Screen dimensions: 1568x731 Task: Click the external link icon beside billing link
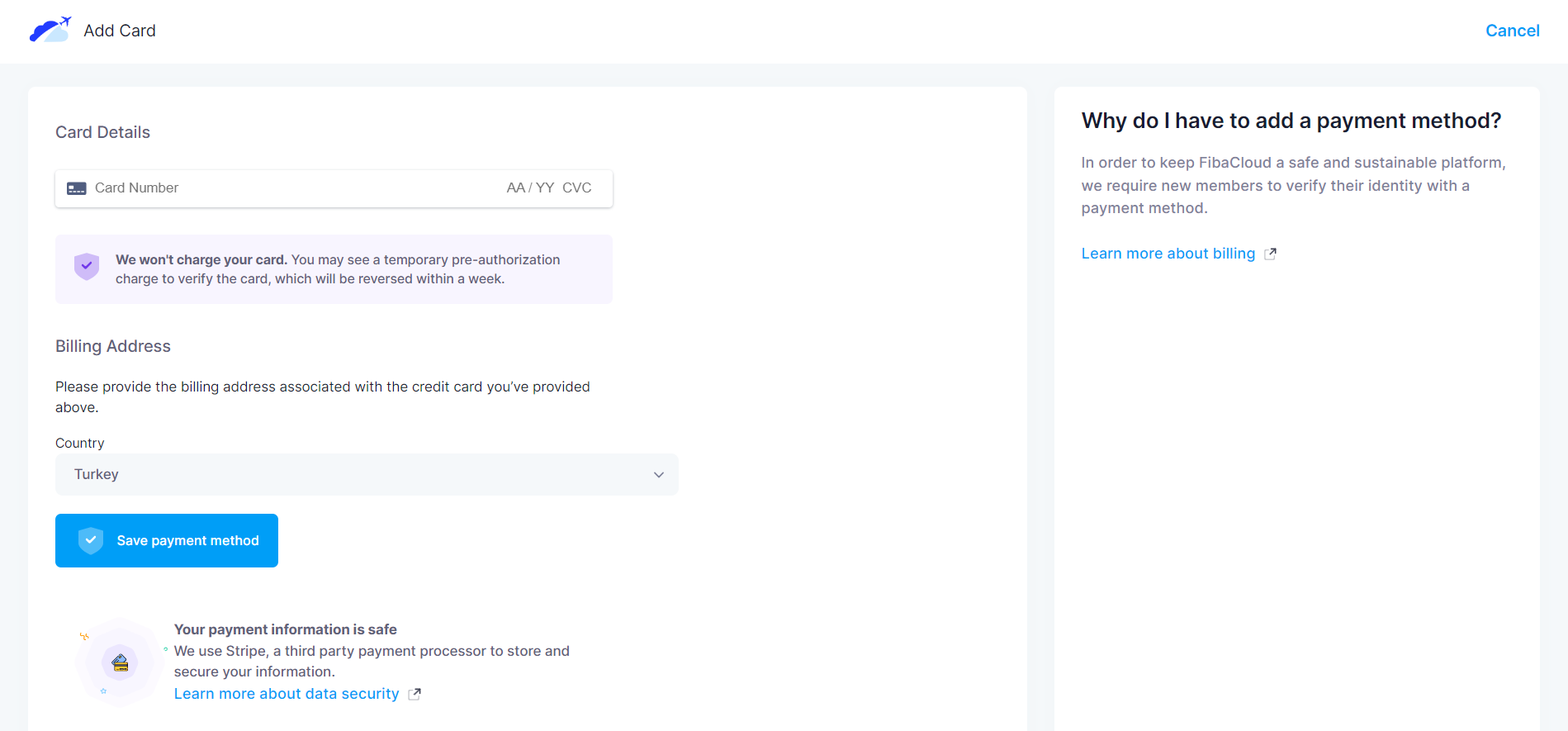(1271, 254)
